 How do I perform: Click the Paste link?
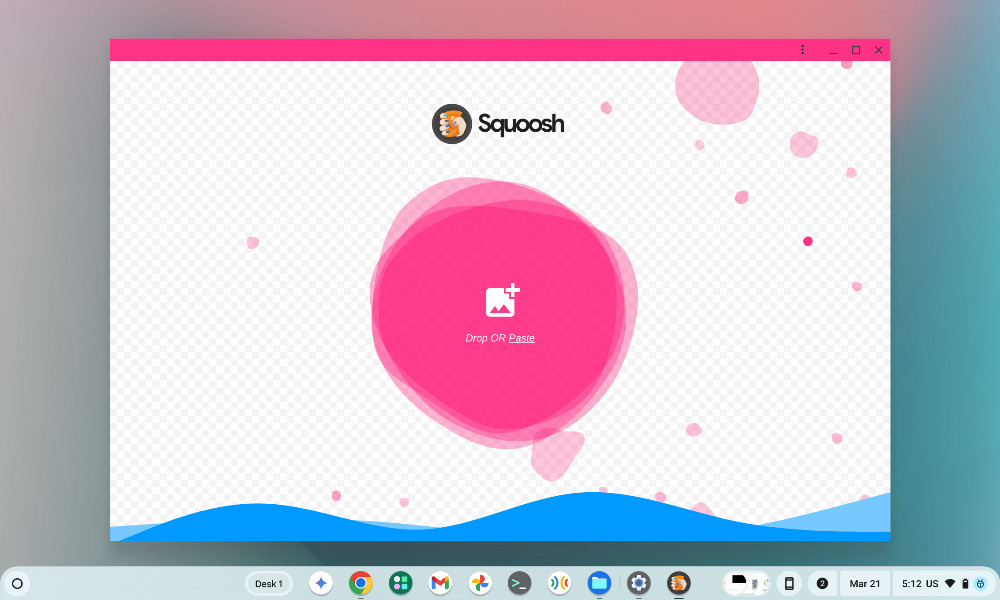(x=521, y=338)
